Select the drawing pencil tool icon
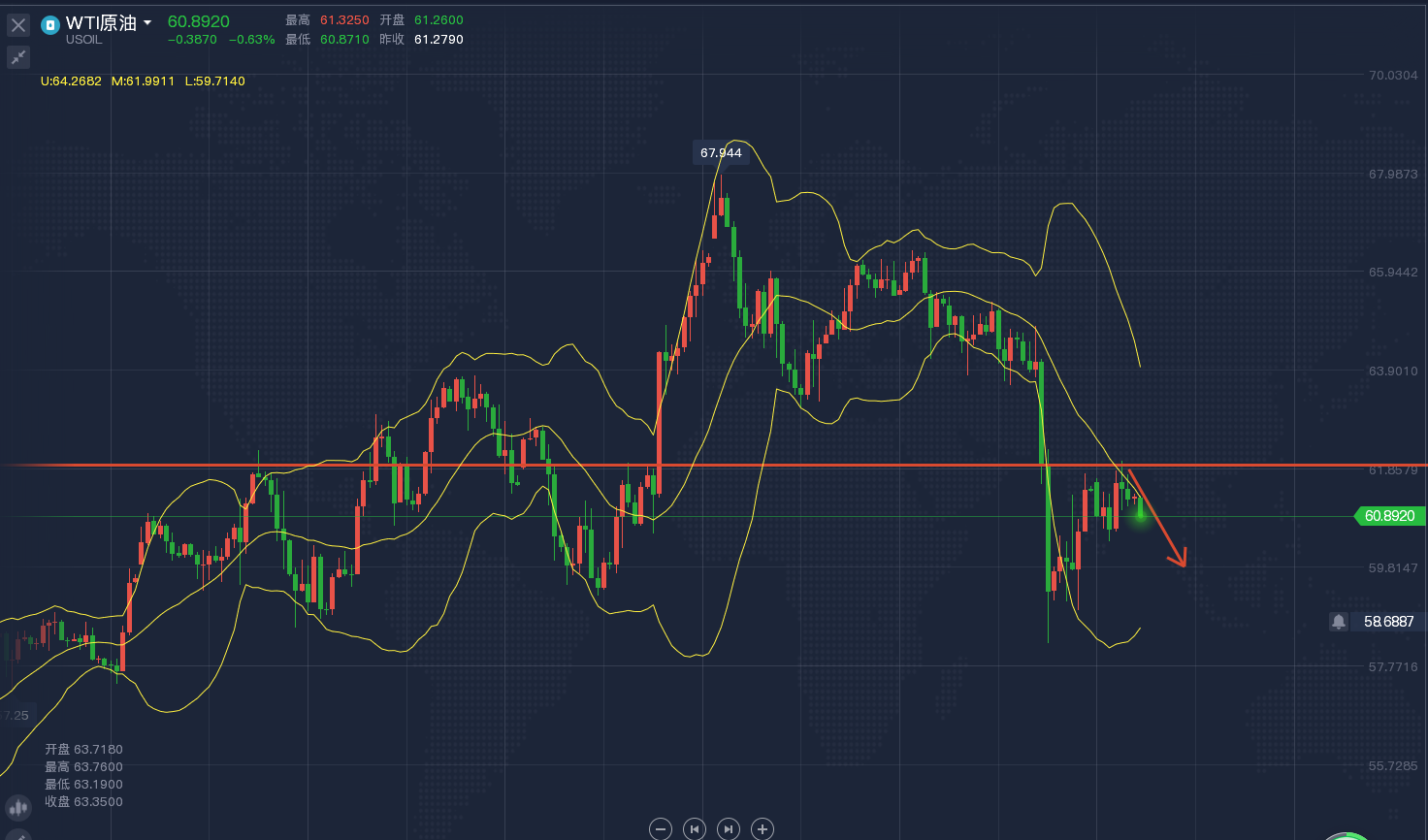1428x840 pixels. [18, 836]
